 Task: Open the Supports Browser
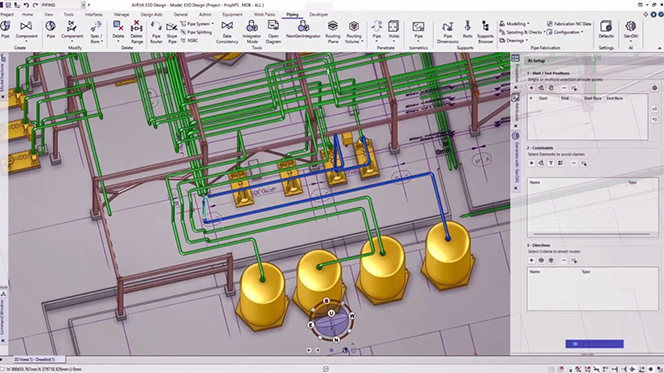[485, 32]
